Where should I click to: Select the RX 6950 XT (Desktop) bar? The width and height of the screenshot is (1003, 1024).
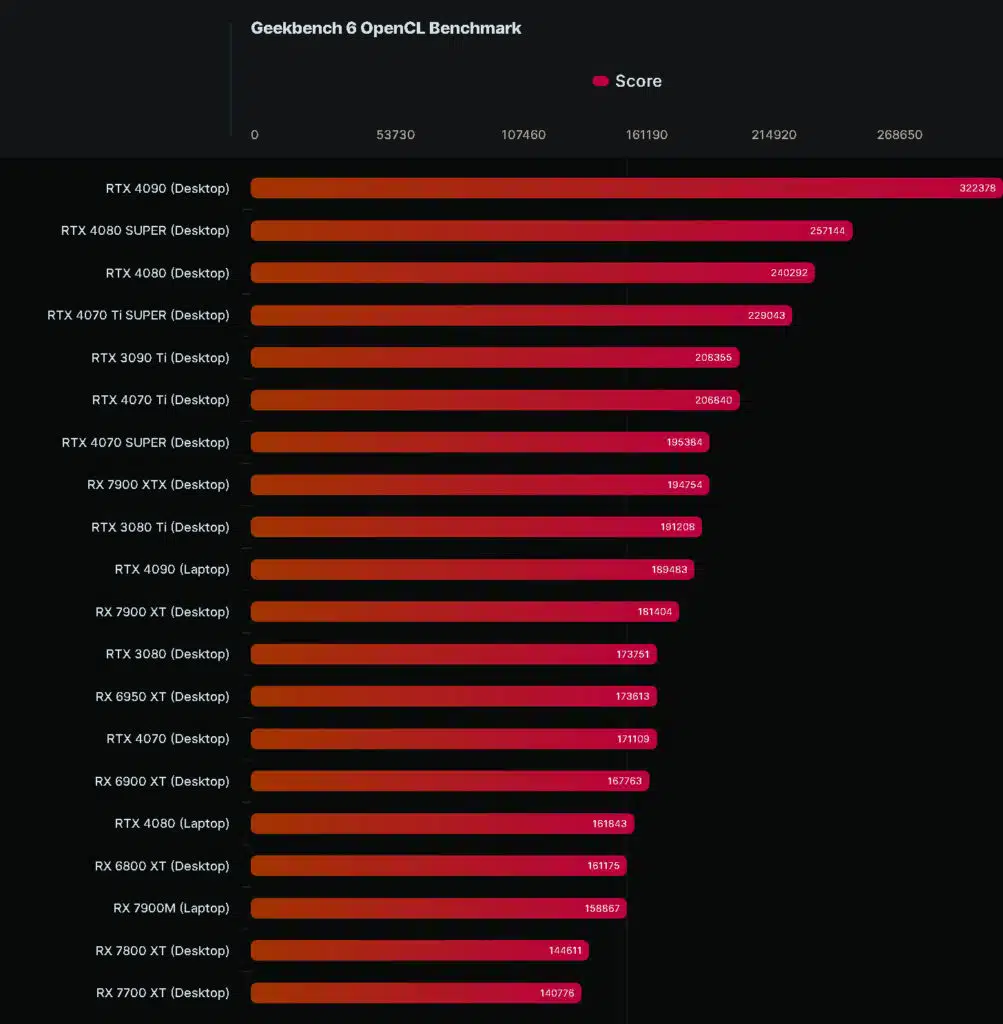tap(454, 696)
